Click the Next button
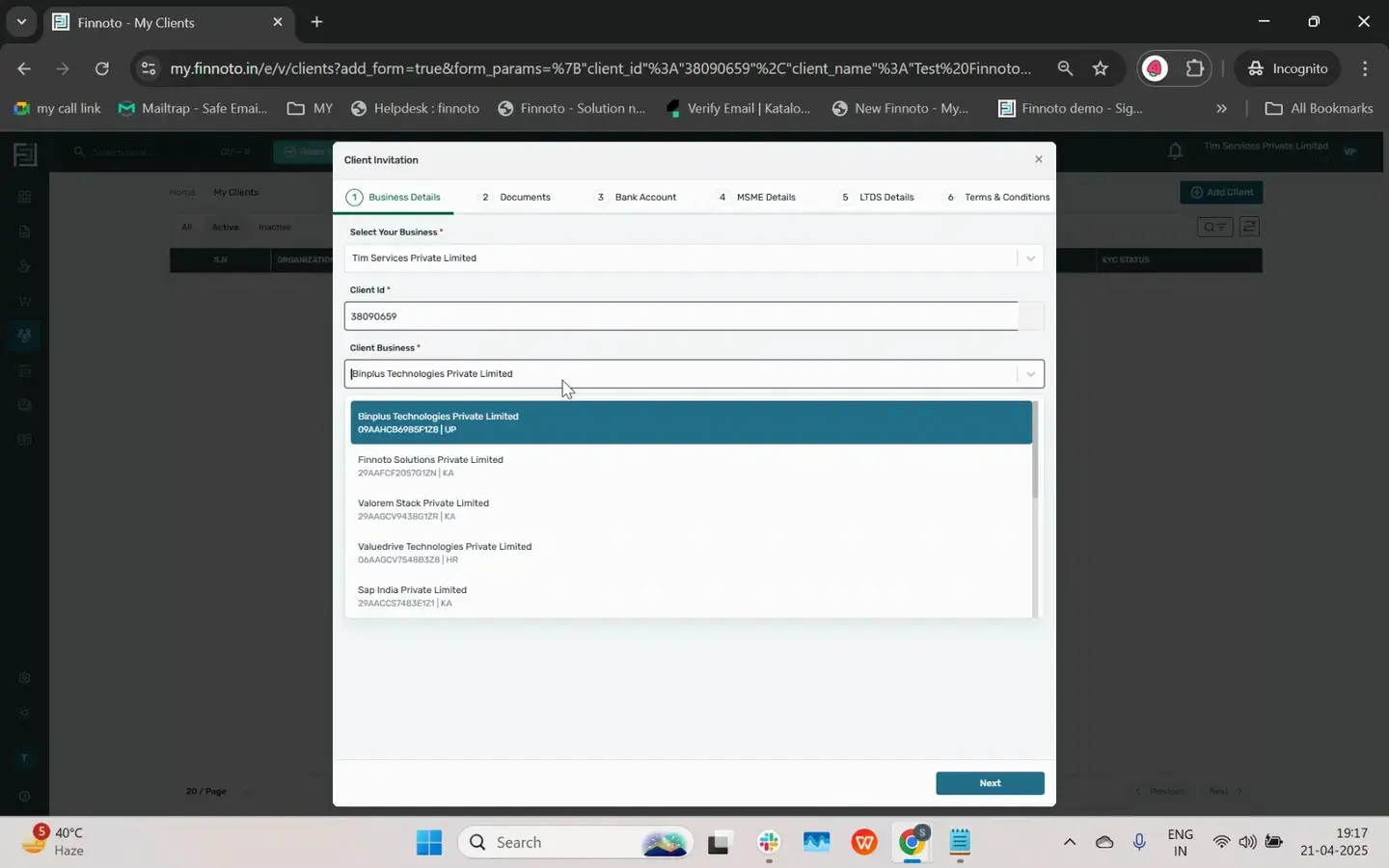This screenshot has width=1389, height=868. (990, 783)
